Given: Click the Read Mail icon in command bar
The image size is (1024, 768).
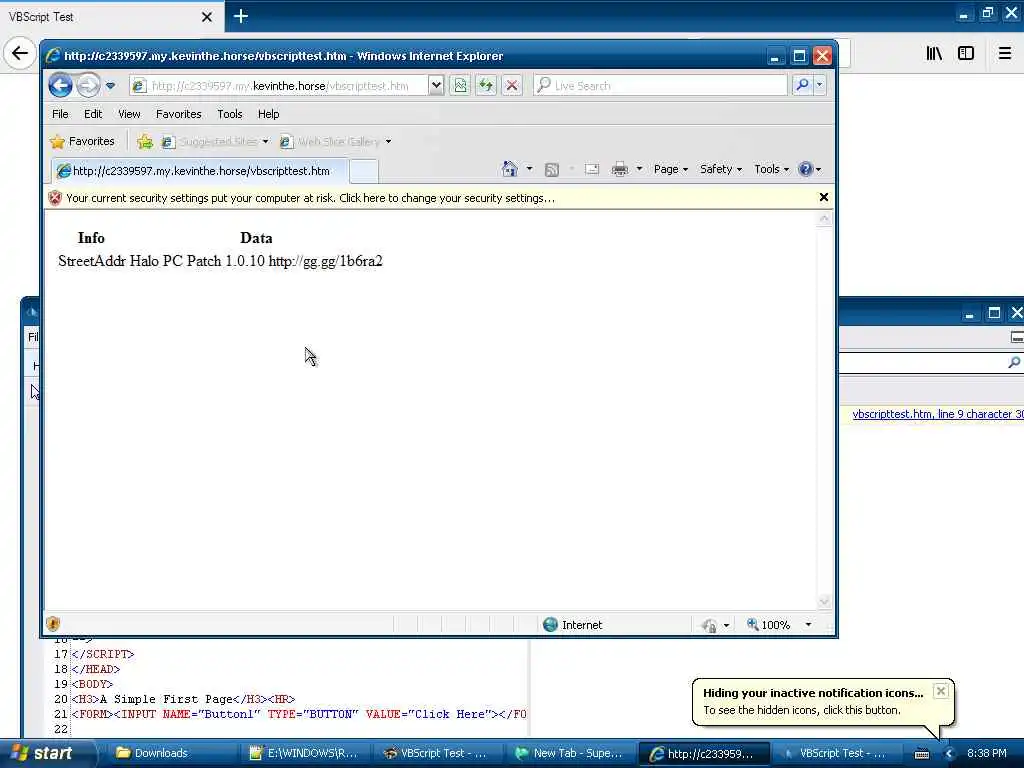Looking at the screenshot, I should pos(592,170).
